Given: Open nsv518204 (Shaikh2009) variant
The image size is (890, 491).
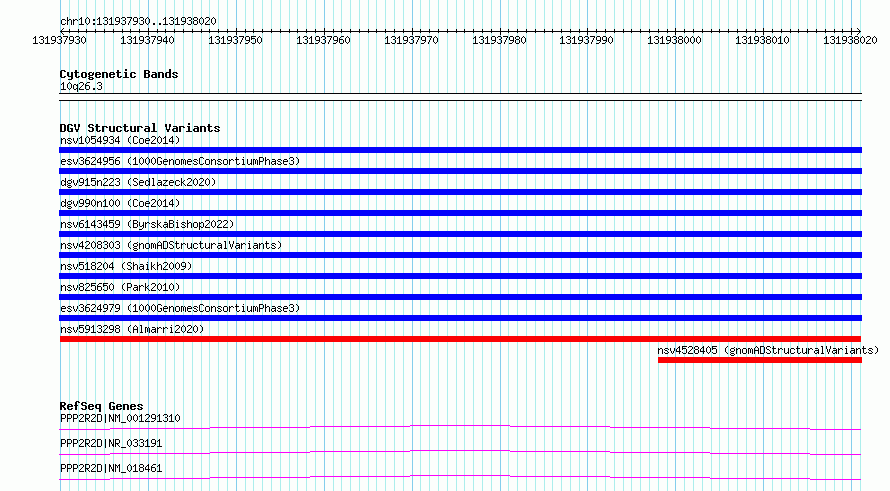Looking at the screenshot, I should 126,266.
